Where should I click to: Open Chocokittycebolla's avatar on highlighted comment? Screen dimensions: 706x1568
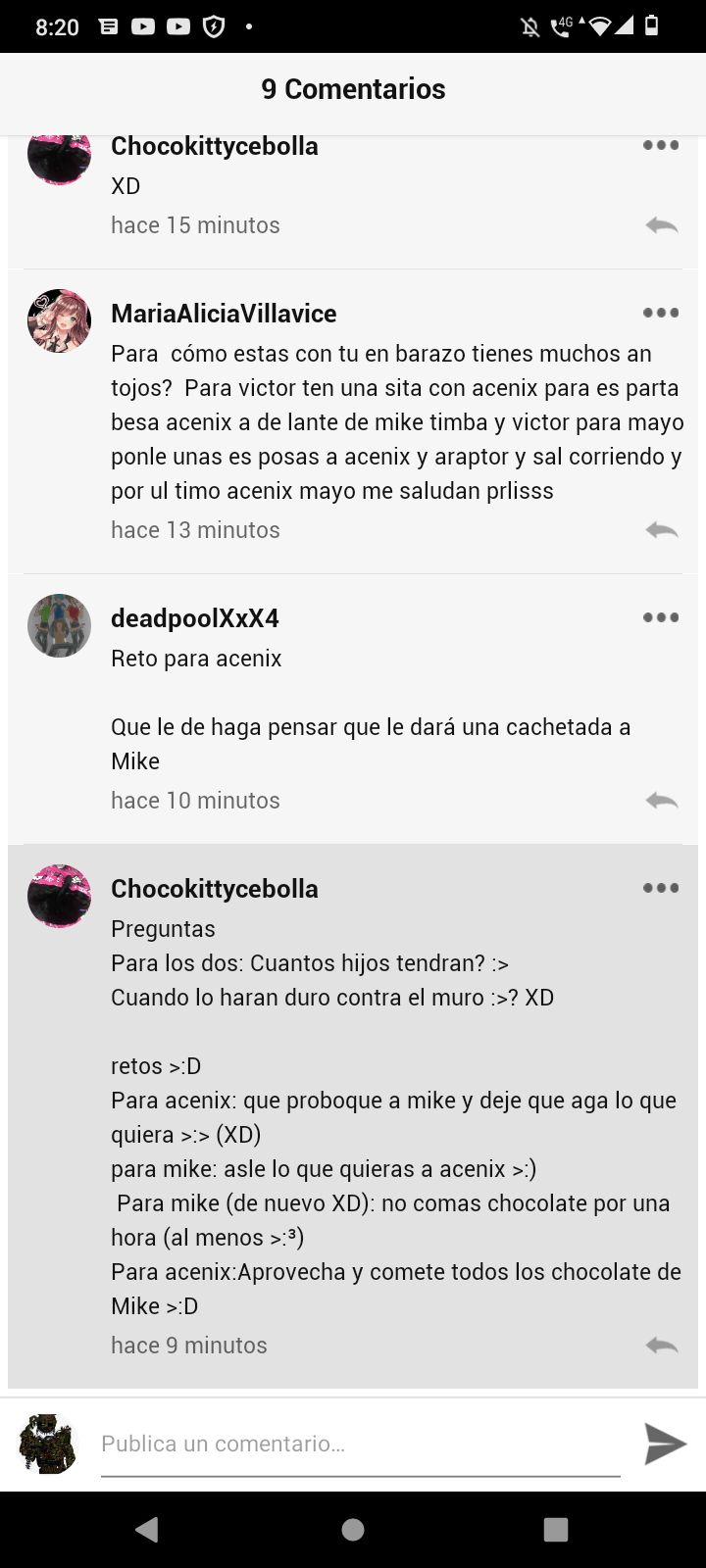[x=59, y=896]
